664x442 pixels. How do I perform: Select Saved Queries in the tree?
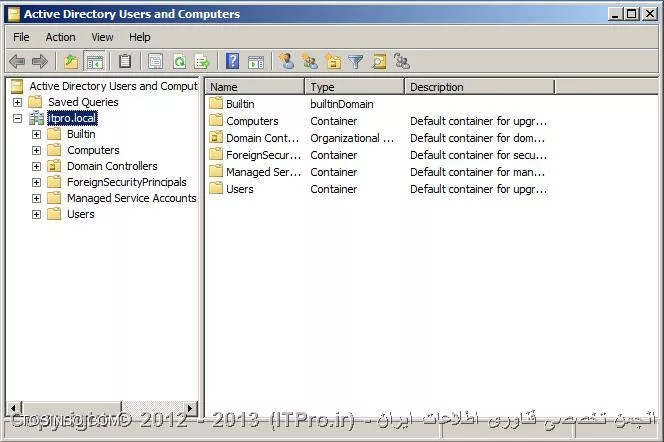click(x=83, y=102)
